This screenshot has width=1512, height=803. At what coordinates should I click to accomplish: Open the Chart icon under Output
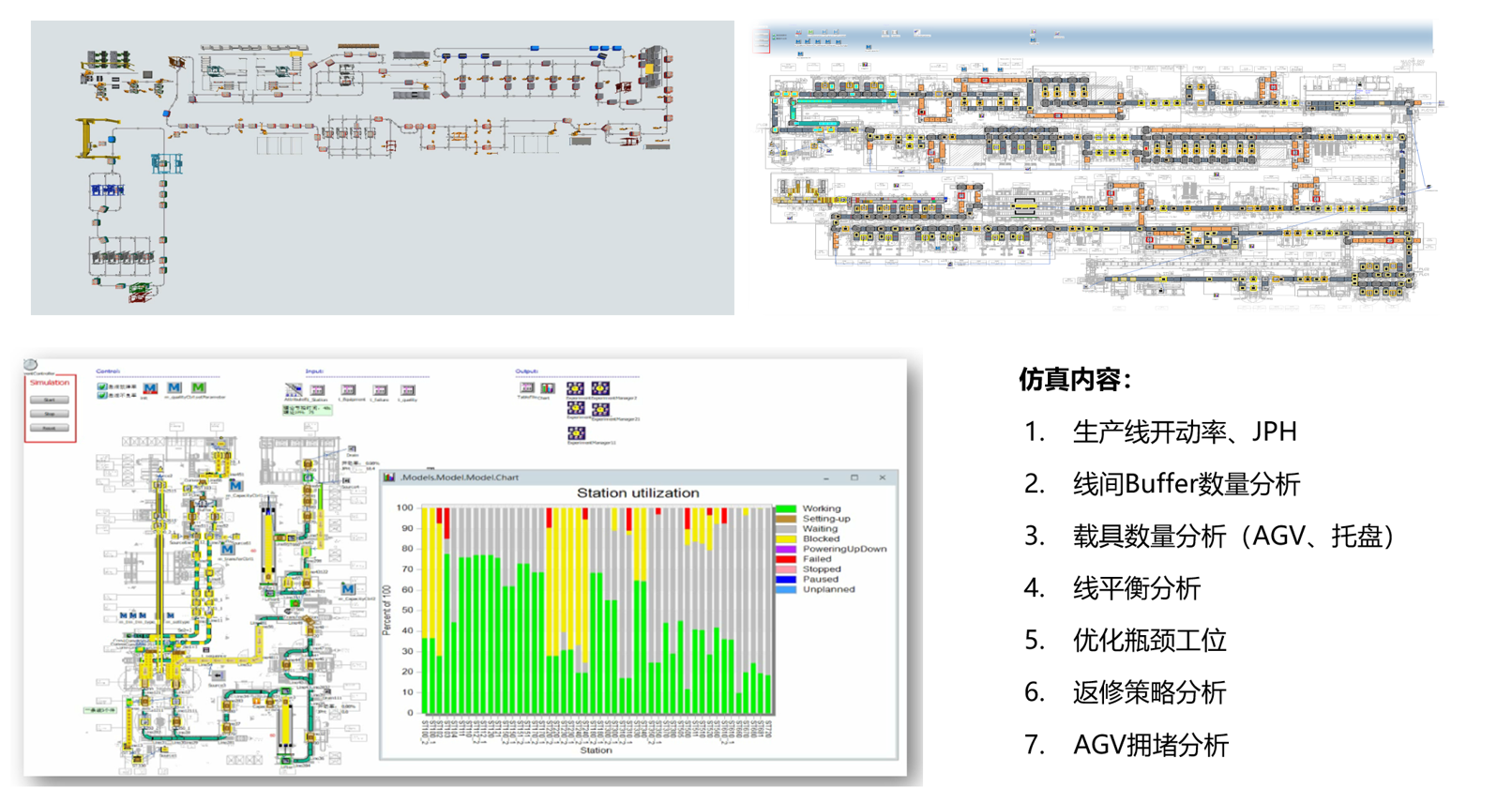coord(547,388)
